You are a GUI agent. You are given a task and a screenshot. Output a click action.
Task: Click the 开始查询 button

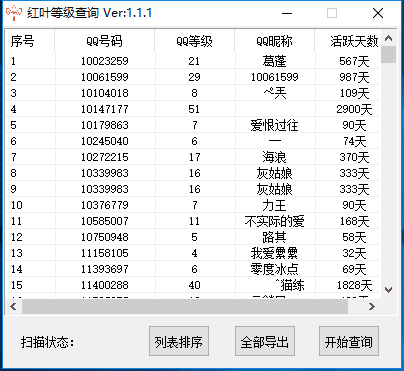click(x=349, y=341)
